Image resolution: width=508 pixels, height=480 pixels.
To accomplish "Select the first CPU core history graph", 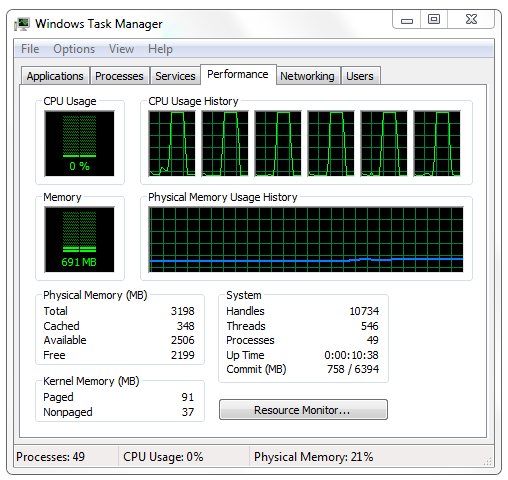I will pyautogui.click(x=172, y=144).
